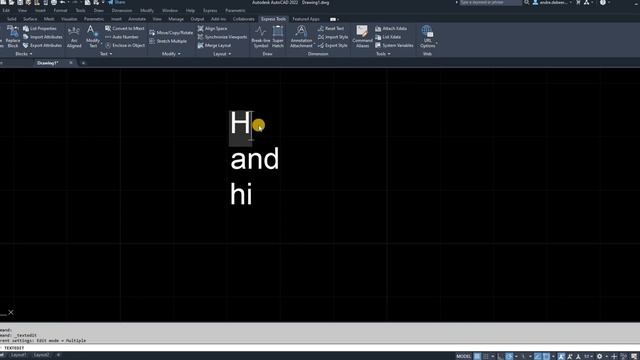
Task: Click List Xdata
Action: coord(388,37)
